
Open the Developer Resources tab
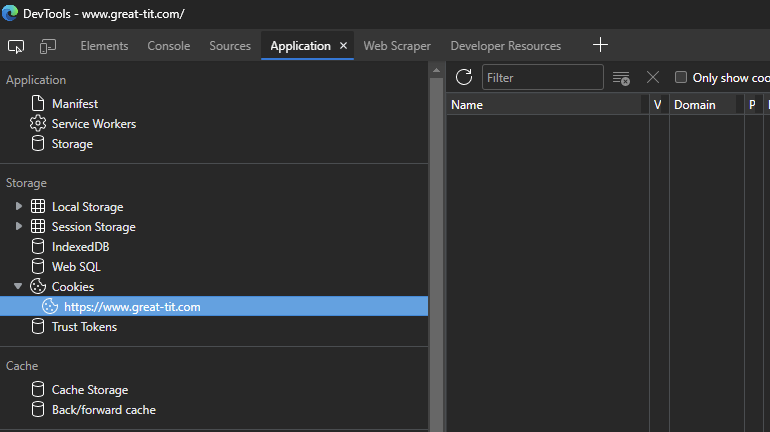pyautogui.click(x=506, y=46)
